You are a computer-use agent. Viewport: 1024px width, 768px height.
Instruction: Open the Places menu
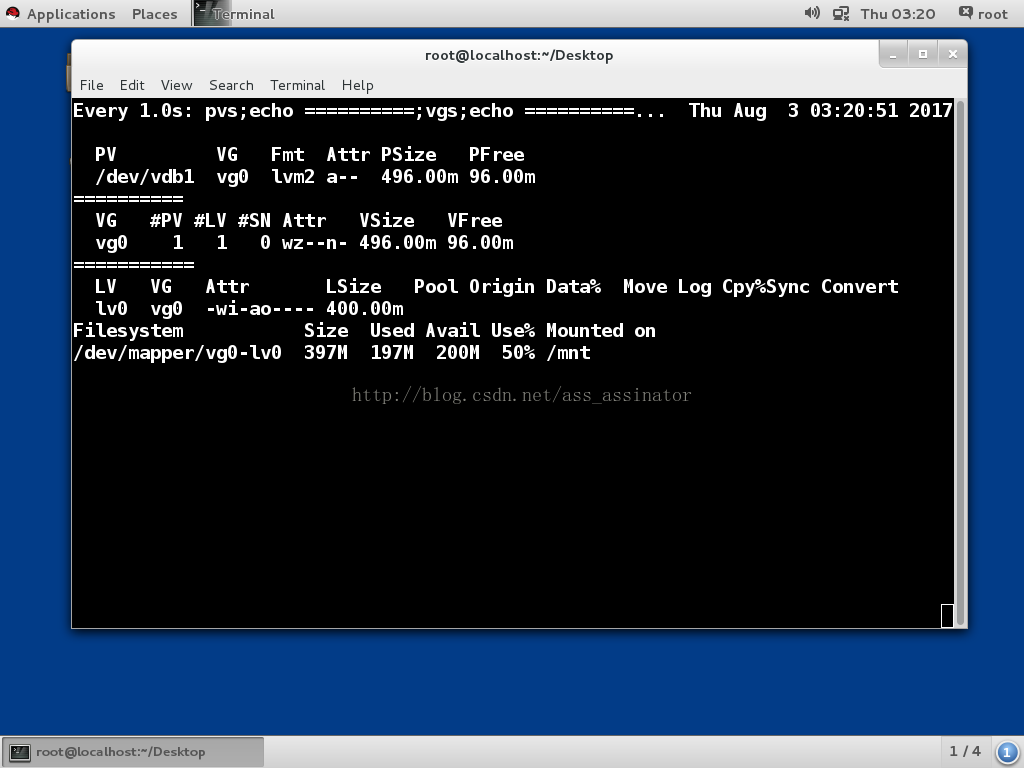[x=154, y=14]
